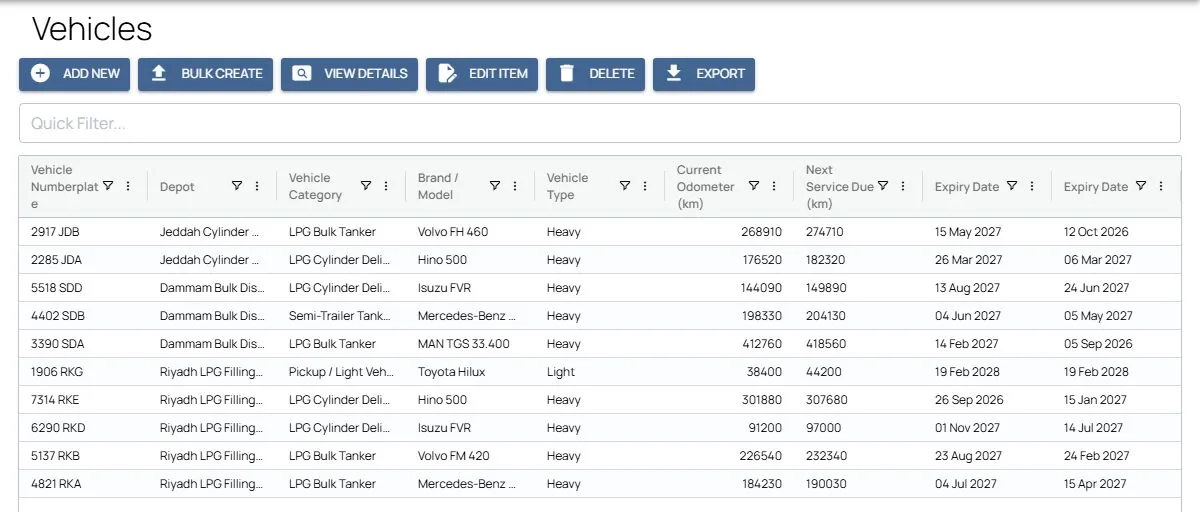This screenshot has height=512, width=1200.
Task: Open the filter for Vehicle Type column
Action: click(624, 186)
